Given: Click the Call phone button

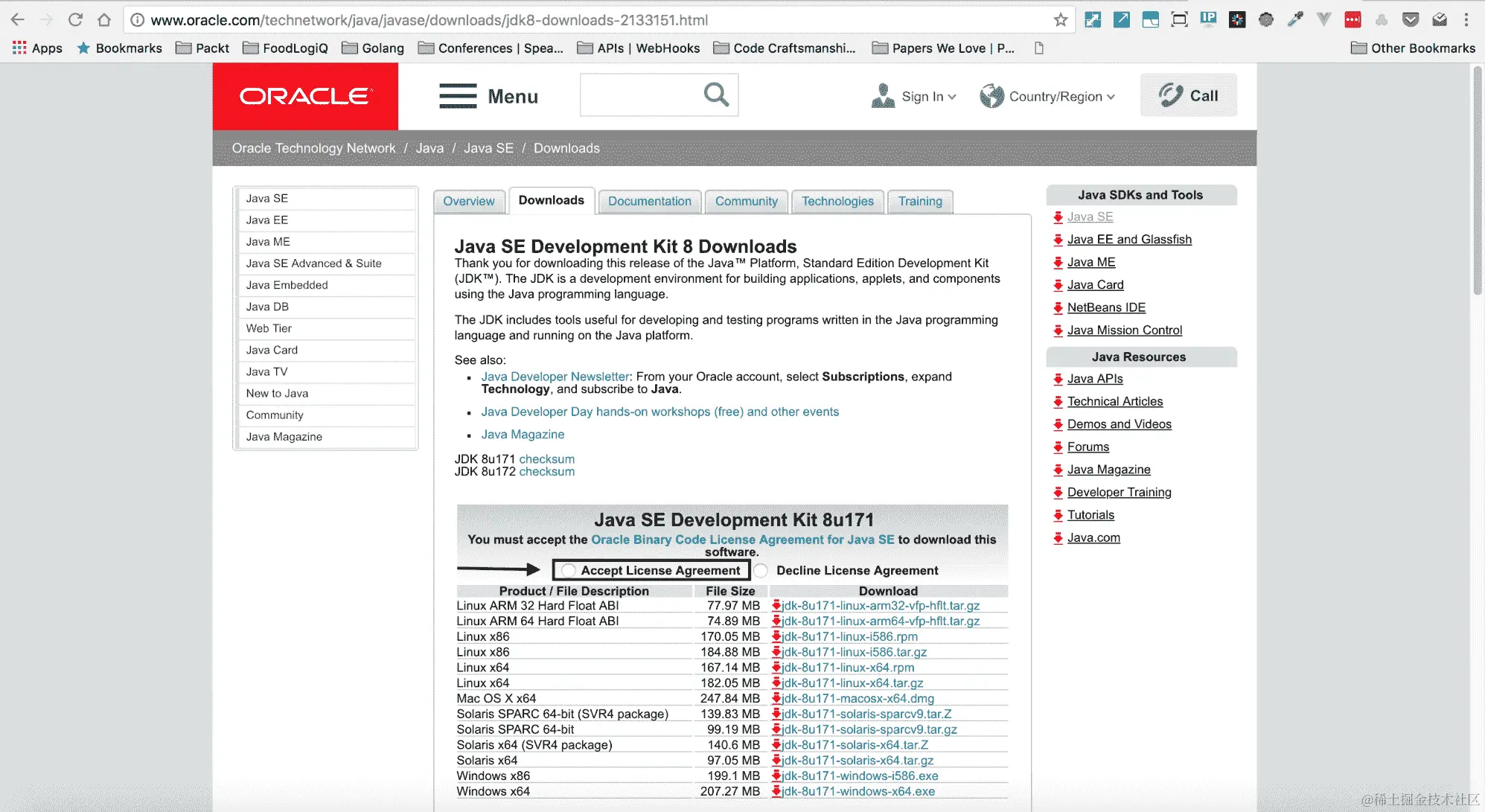Looking at the screenshot, I should coord(1189,95).
